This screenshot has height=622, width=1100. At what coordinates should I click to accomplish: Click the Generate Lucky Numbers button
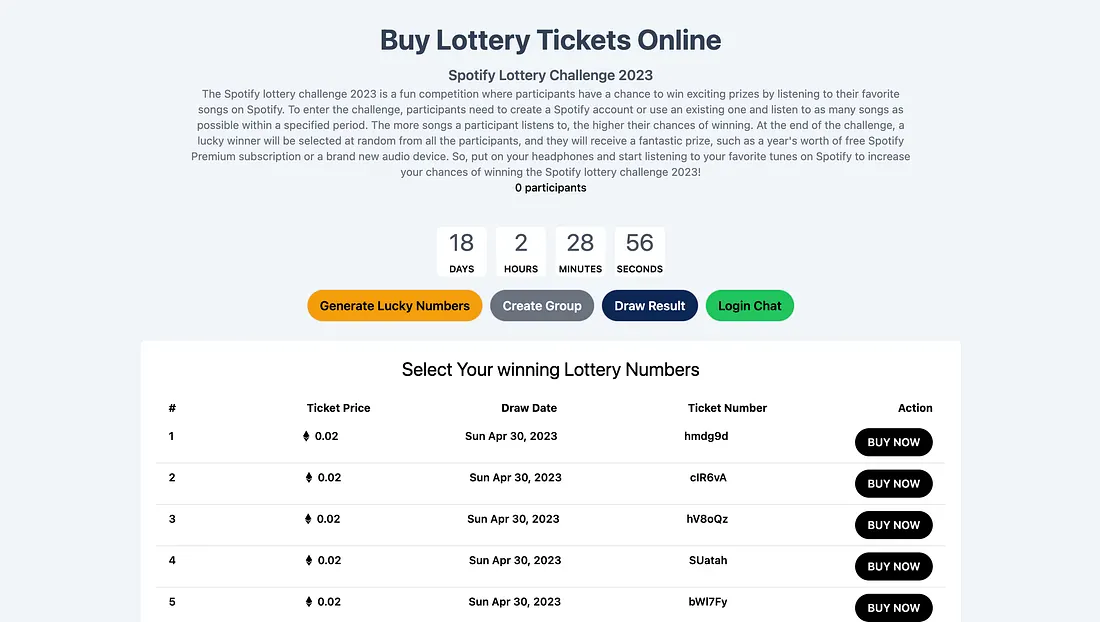[x=394, y=306]
